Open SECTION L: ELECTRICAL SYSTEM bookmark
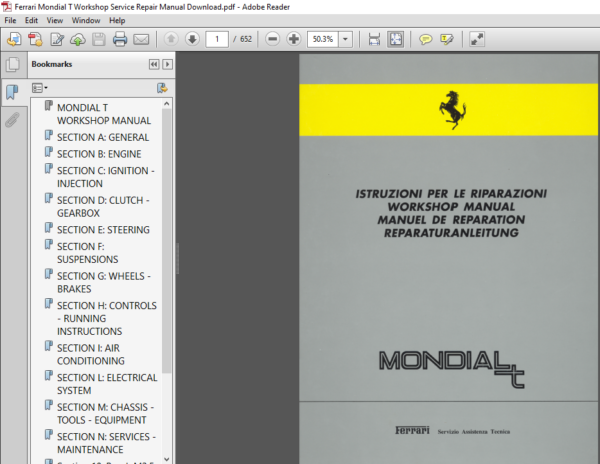Viewport: 600px width, 464px height. [107, 384]
